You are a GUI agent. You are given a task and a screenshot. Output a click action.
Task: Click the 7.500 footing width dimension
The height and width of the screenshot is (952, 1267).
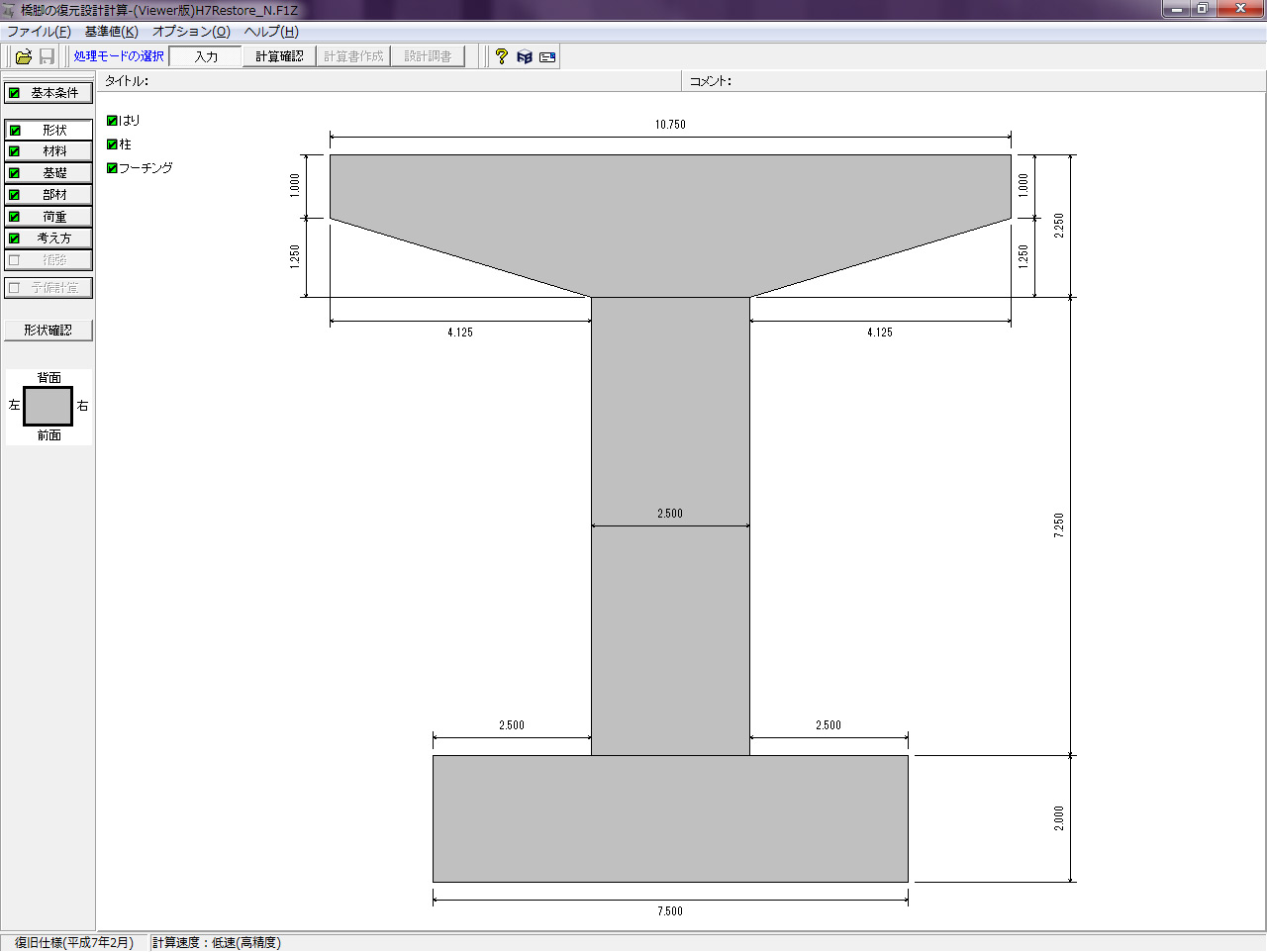tap(670, 911)
